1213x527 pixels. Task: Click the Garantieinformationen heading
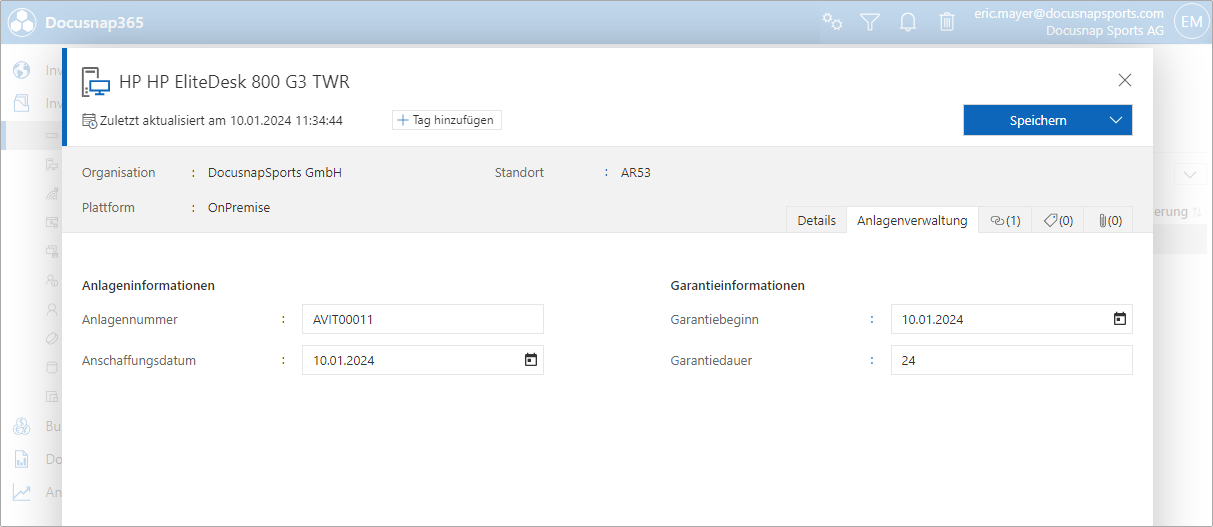pos(738,286)
